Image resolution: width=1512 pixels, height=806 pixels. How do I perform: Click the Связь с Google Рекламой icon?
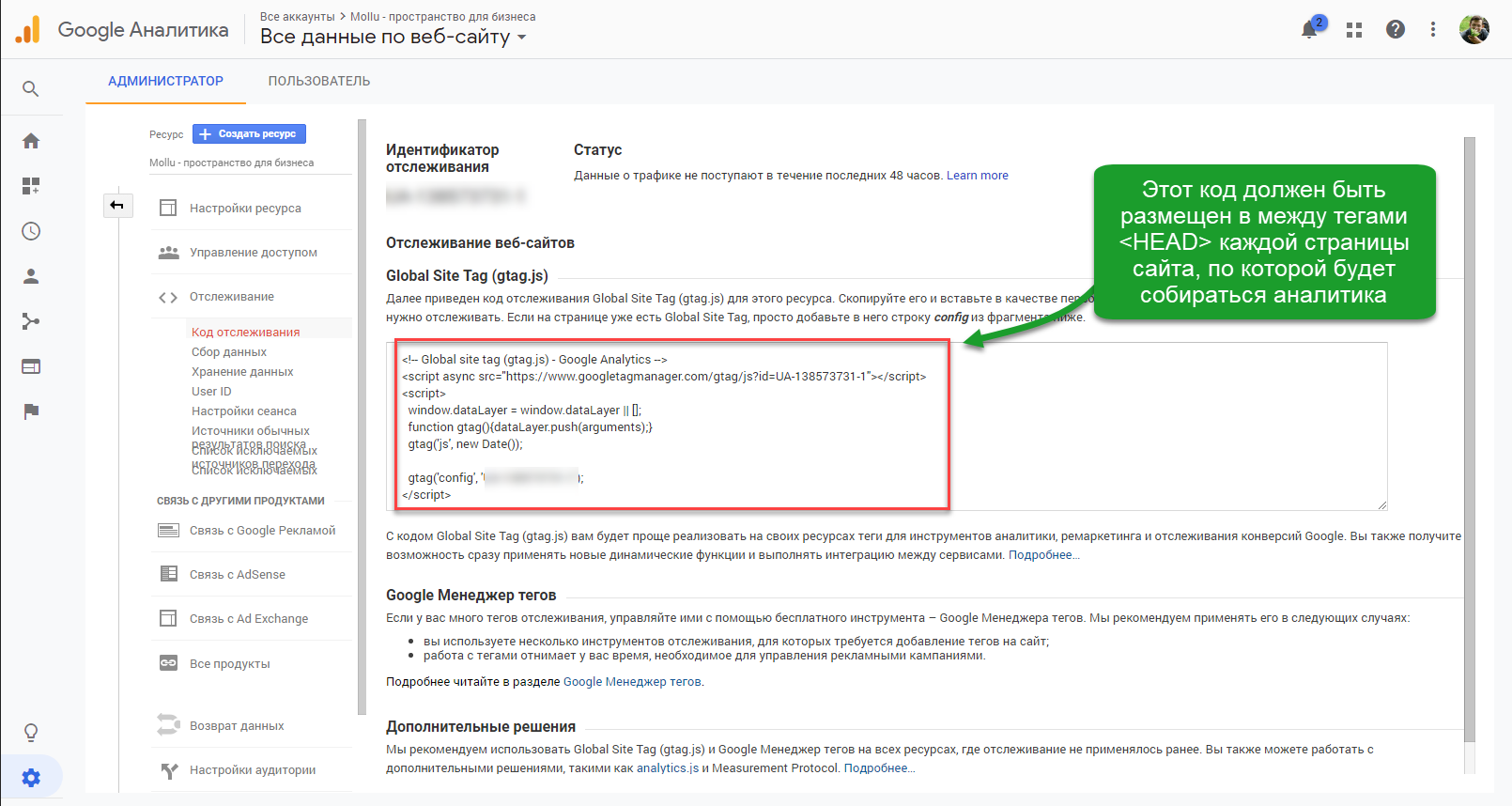[168, 531]
